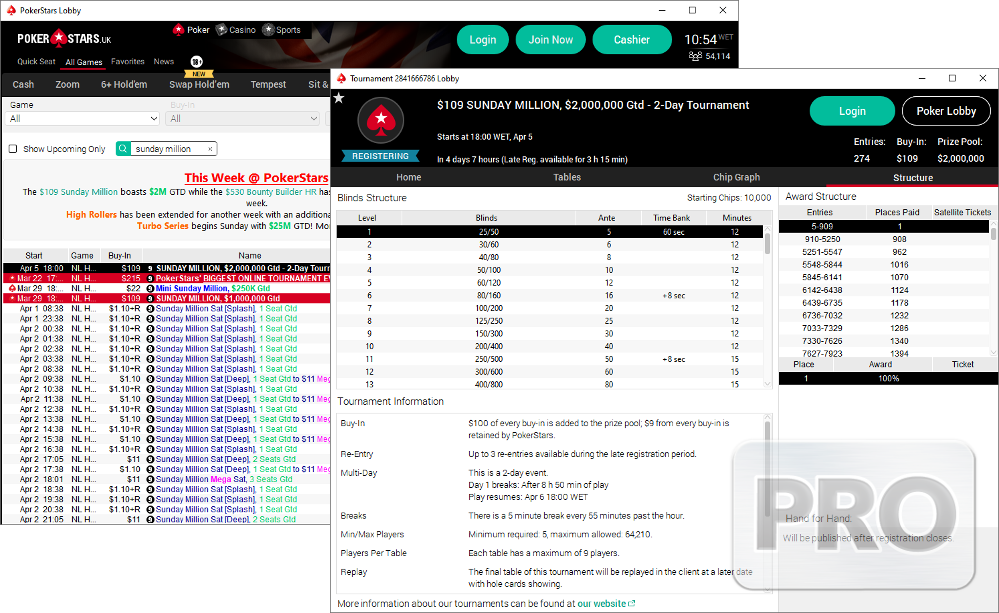
Task: Switch to the tournament Tables tab
Action: tap(567, 177)
